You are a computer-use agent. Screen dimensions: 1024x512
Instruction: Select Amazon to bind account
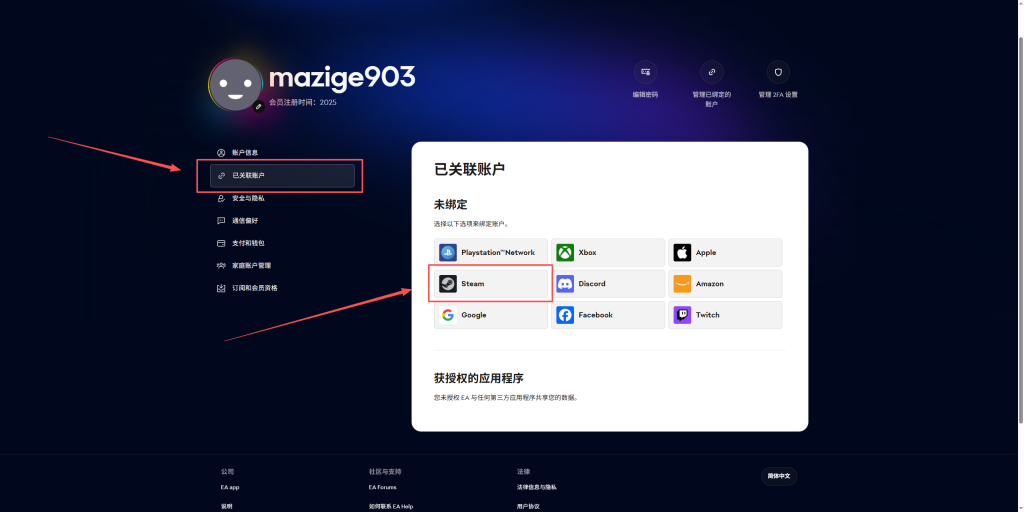click(x=725, y=284)
